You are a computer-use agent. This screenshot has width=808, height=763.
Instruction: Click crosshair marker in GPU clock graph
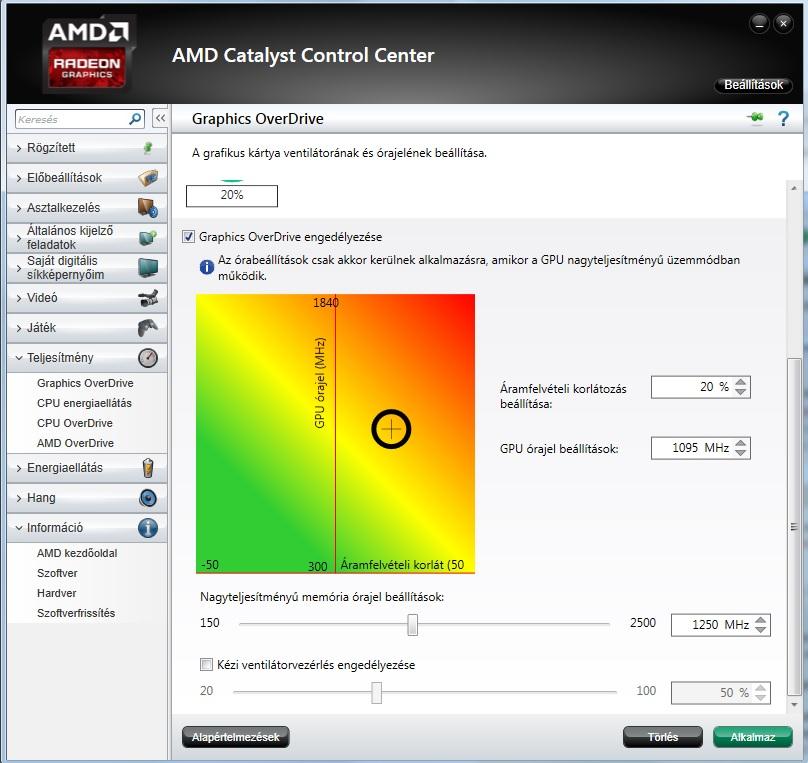click(x=391, y=429)
